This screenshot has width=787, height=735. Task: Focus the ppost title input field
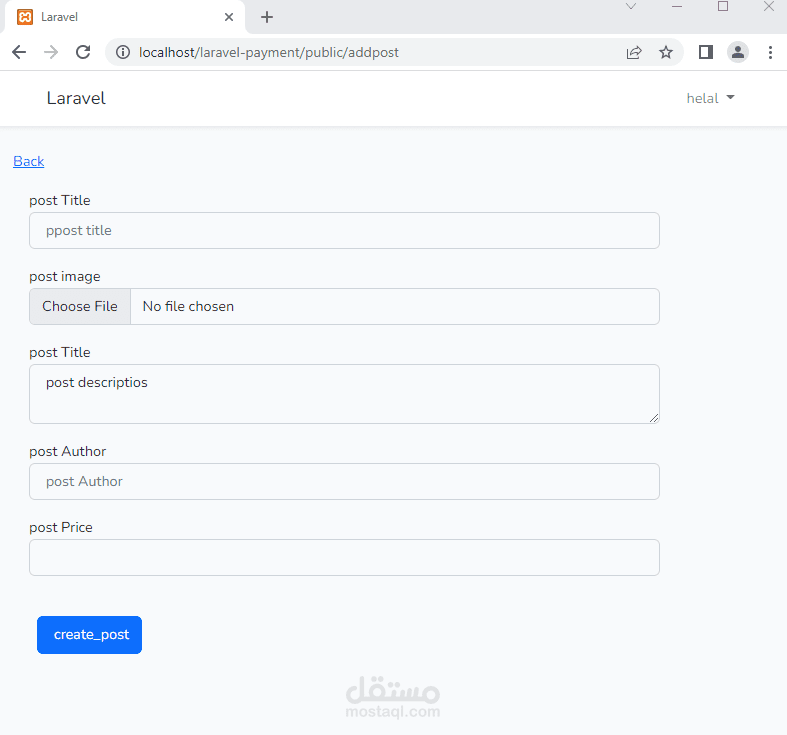(344, 230)
